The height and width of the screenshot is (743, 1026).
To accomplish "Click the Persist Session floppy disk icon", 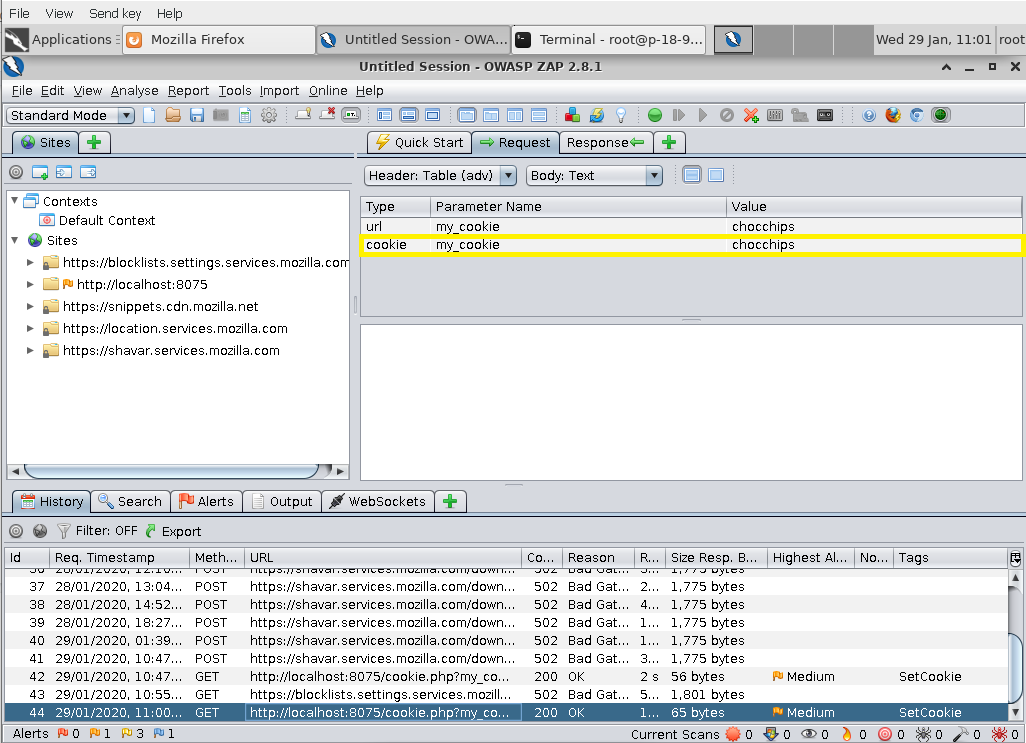I will pos(197,115).
